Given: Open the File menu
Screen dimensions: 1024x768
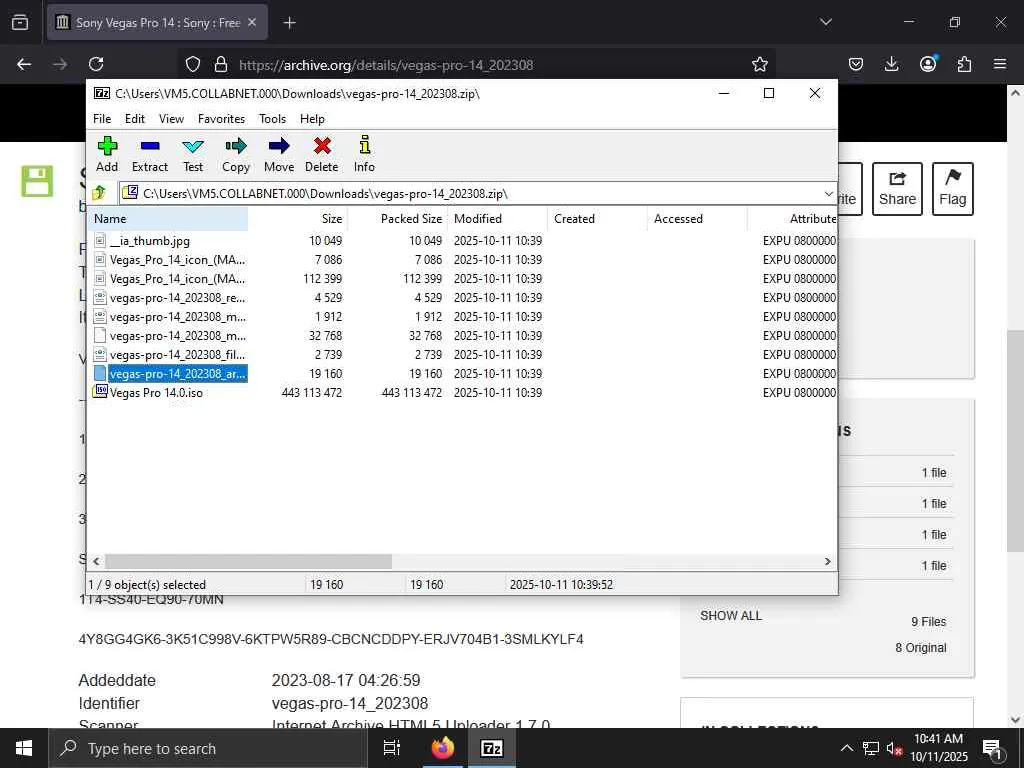Looking at the screenshot, I should click(102, 119).
